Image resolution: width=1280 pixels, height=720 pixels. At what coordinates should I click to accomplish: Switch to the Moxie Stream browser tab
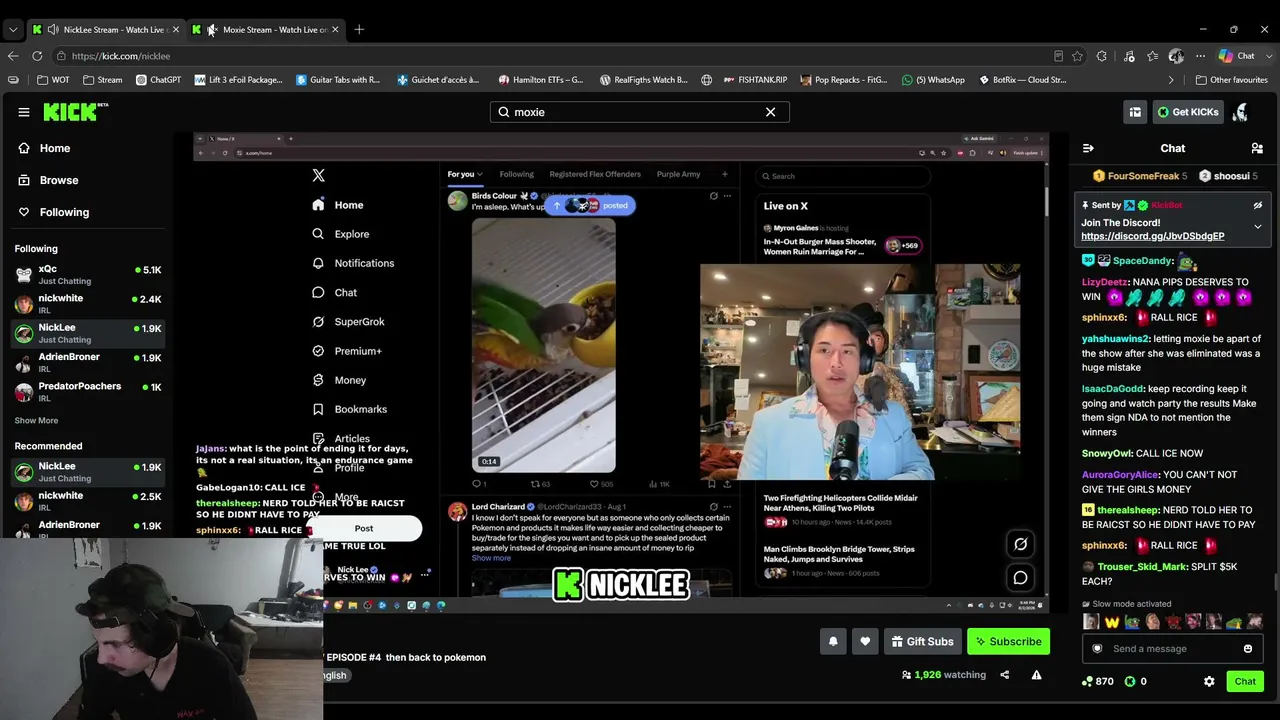click(266, 29)
